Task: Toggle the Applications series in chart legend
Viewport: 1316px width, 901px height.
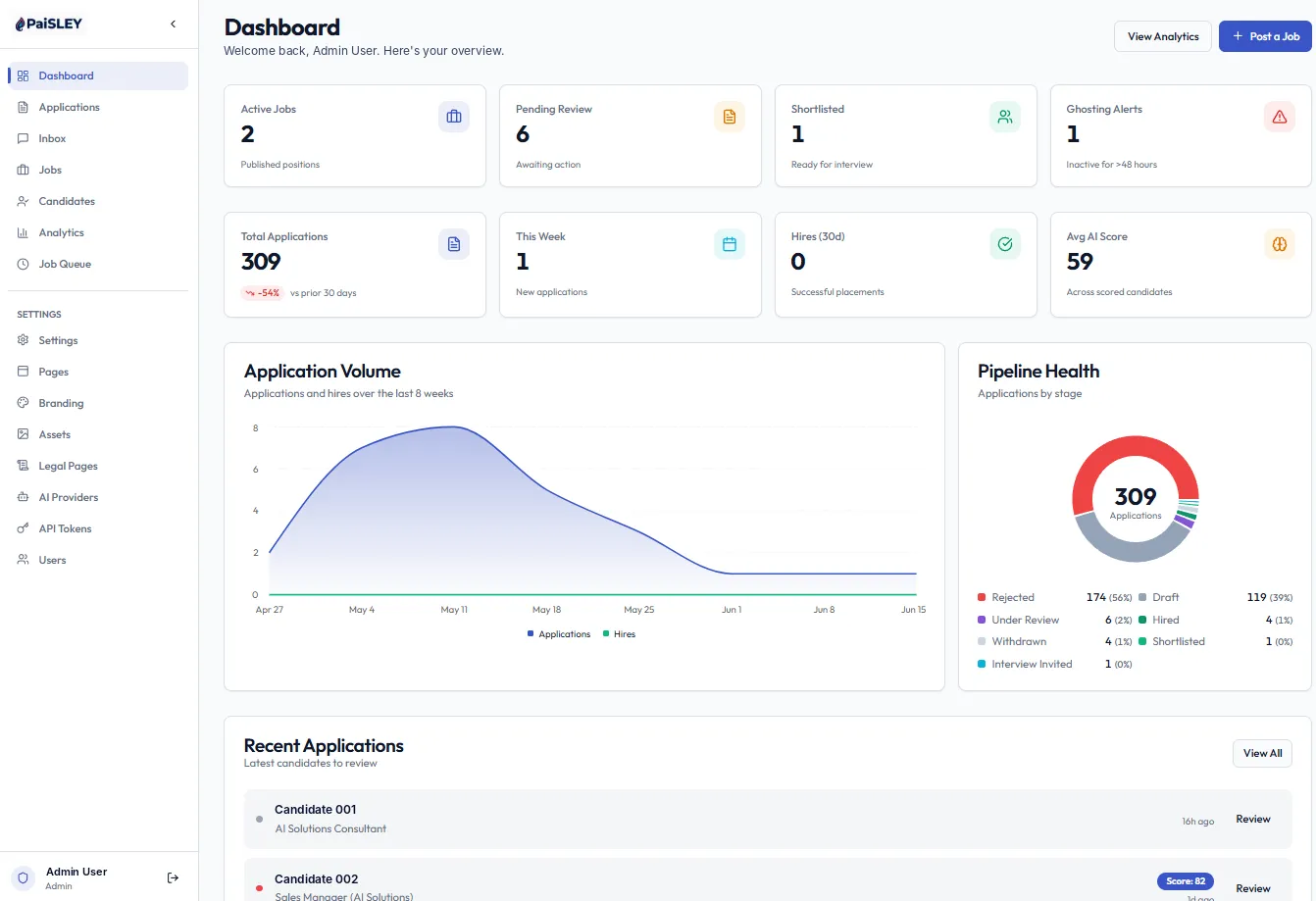Action: click(559, 634)
